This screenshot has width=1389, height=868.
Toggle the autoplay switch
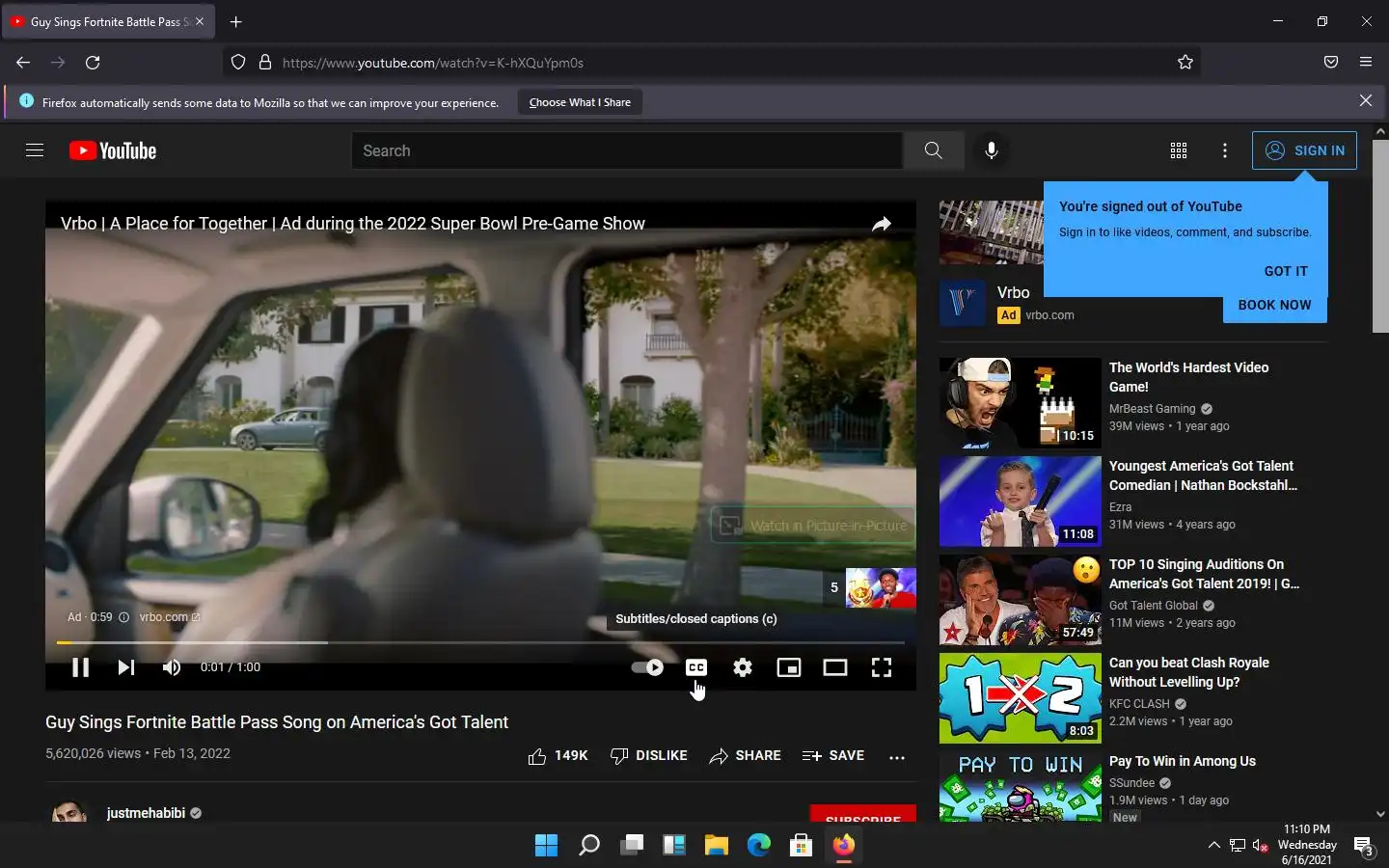647,667
